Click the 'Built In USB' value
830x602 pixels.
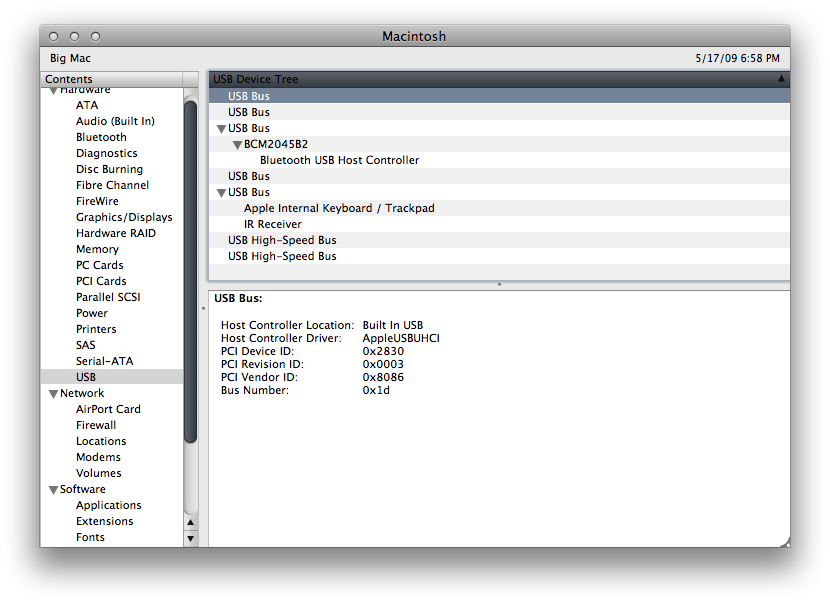pyautogui.click(x=393, y=325)
